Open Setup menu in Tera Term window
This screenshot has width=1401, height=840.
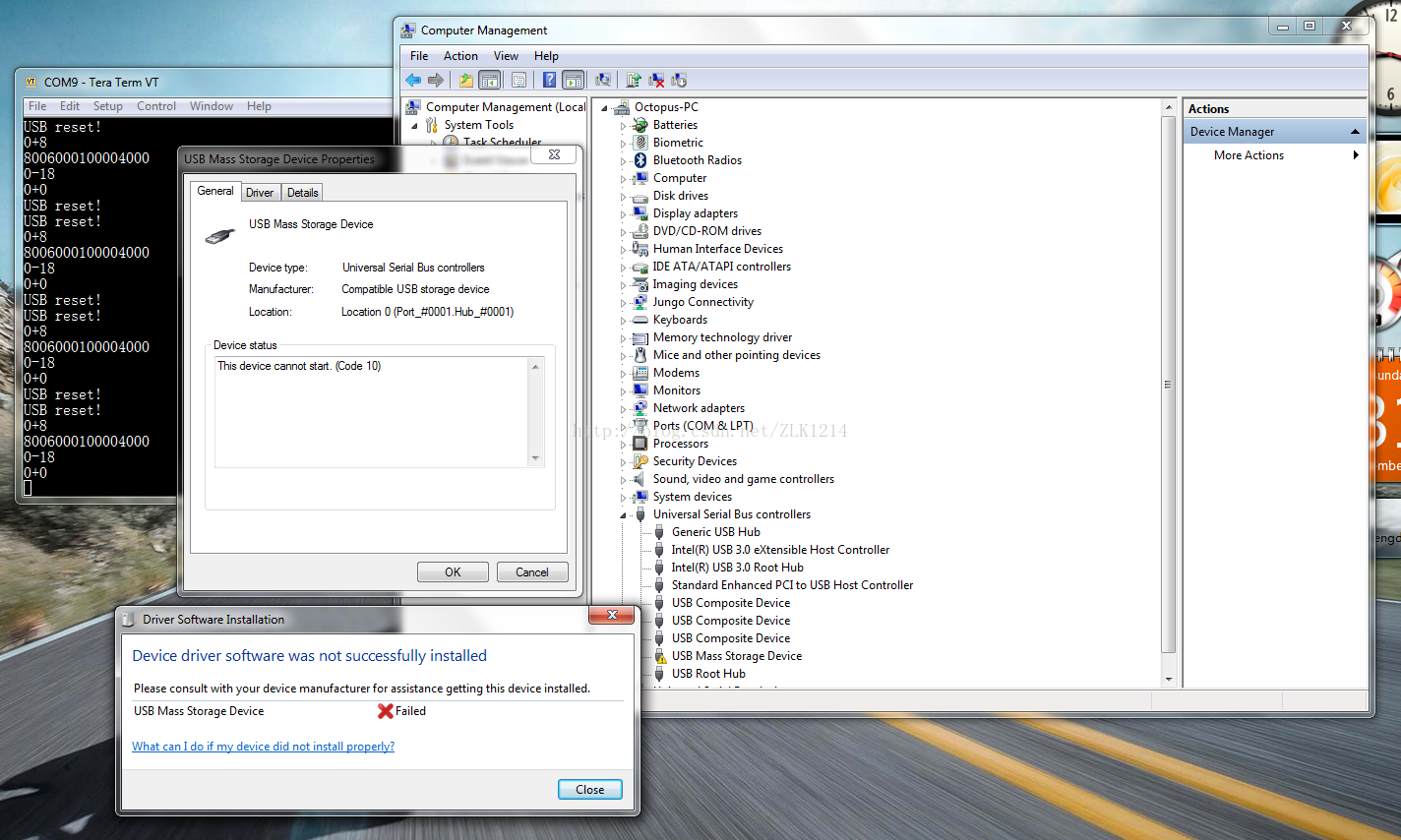coord(108,106)
